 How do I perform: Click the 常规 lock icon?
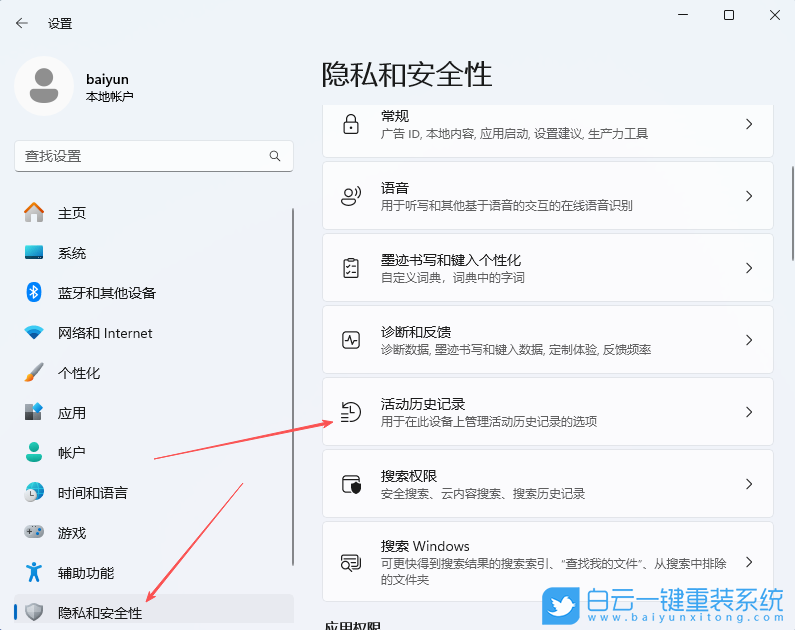351,124
